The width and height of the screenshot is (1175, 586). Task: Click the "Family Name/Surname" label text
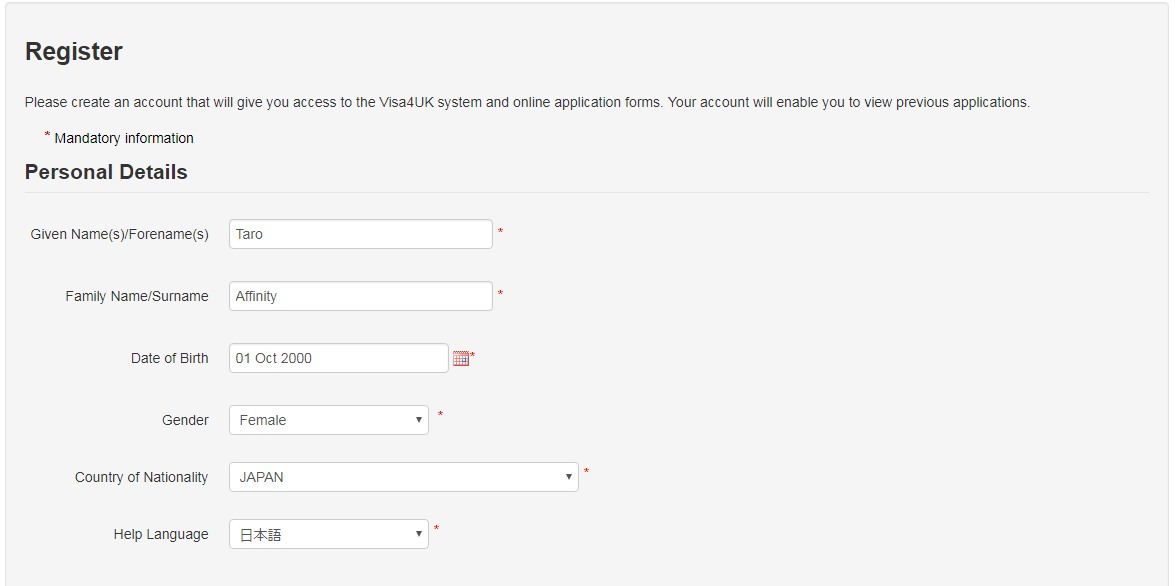coord(137,296)
